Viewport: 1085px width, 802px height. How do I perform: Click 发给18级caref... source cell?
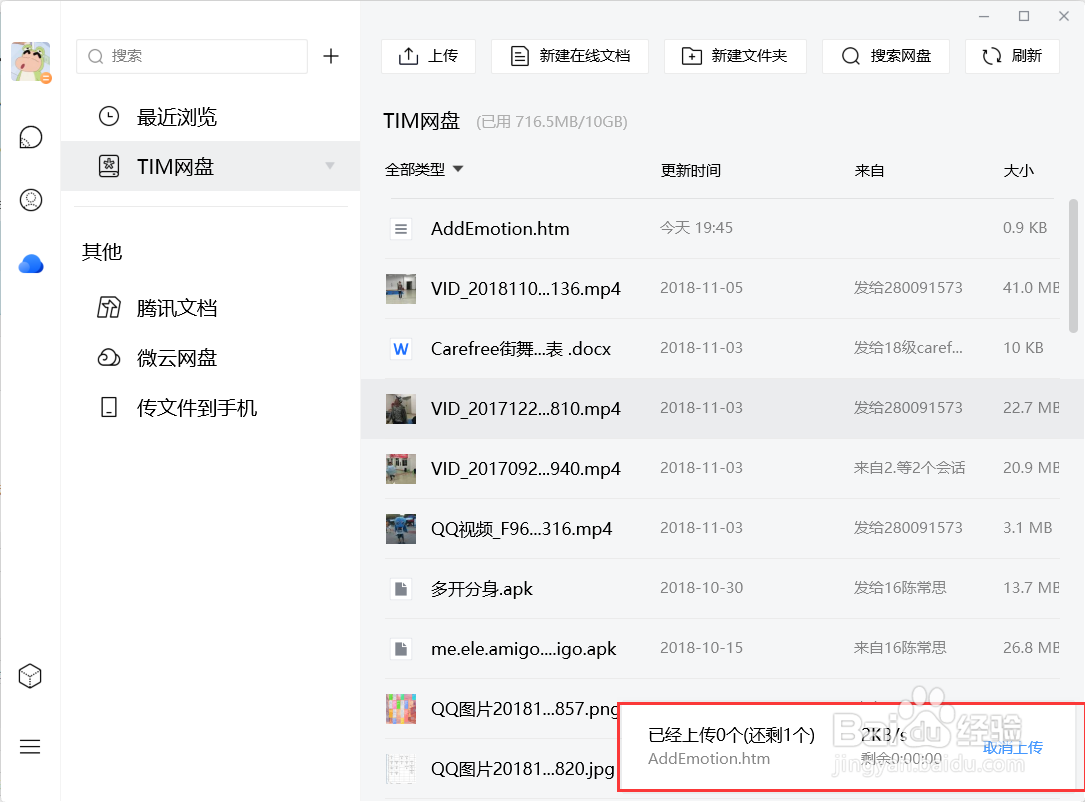[x=908, y=348]
